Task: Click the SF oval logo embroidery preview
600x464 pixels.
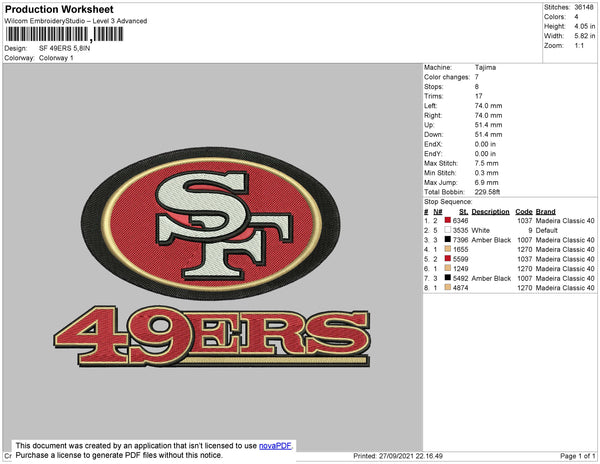Action: click(211, 223)
